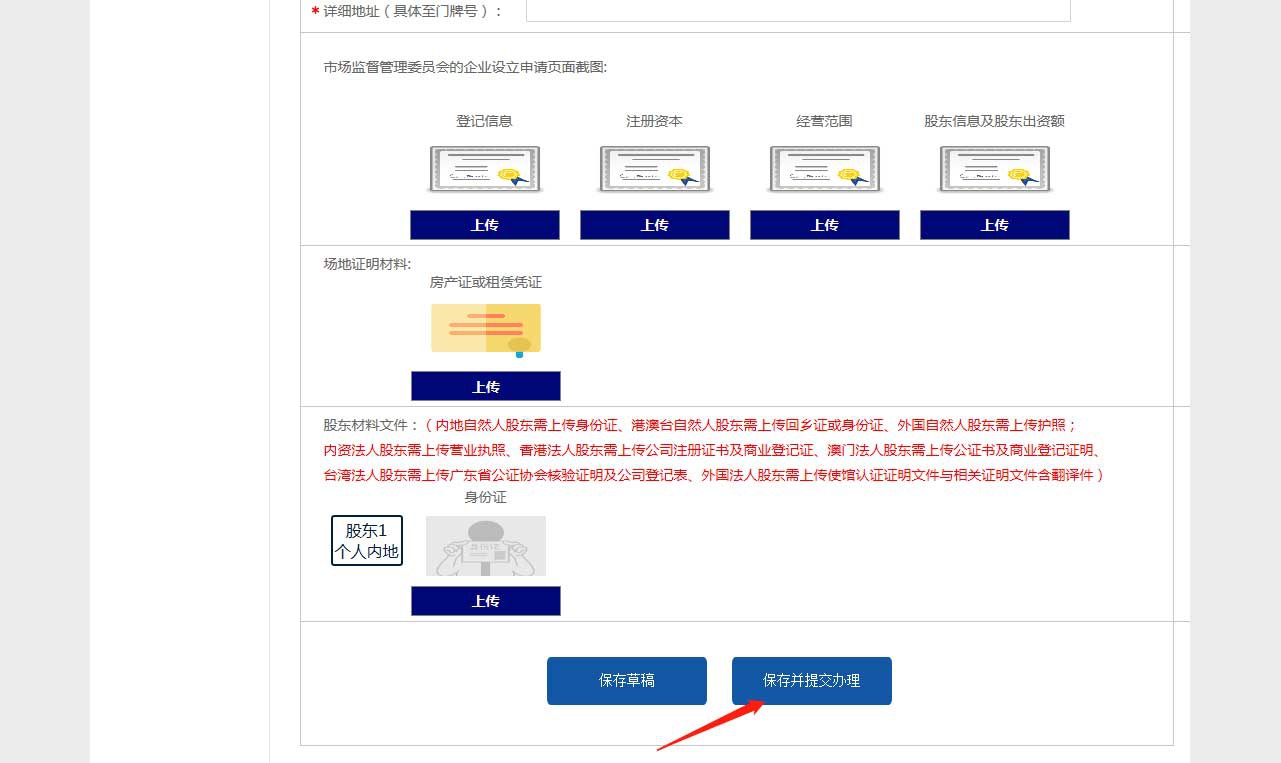
Task: Click the 身份证 label text
Action: pos(486,497)
